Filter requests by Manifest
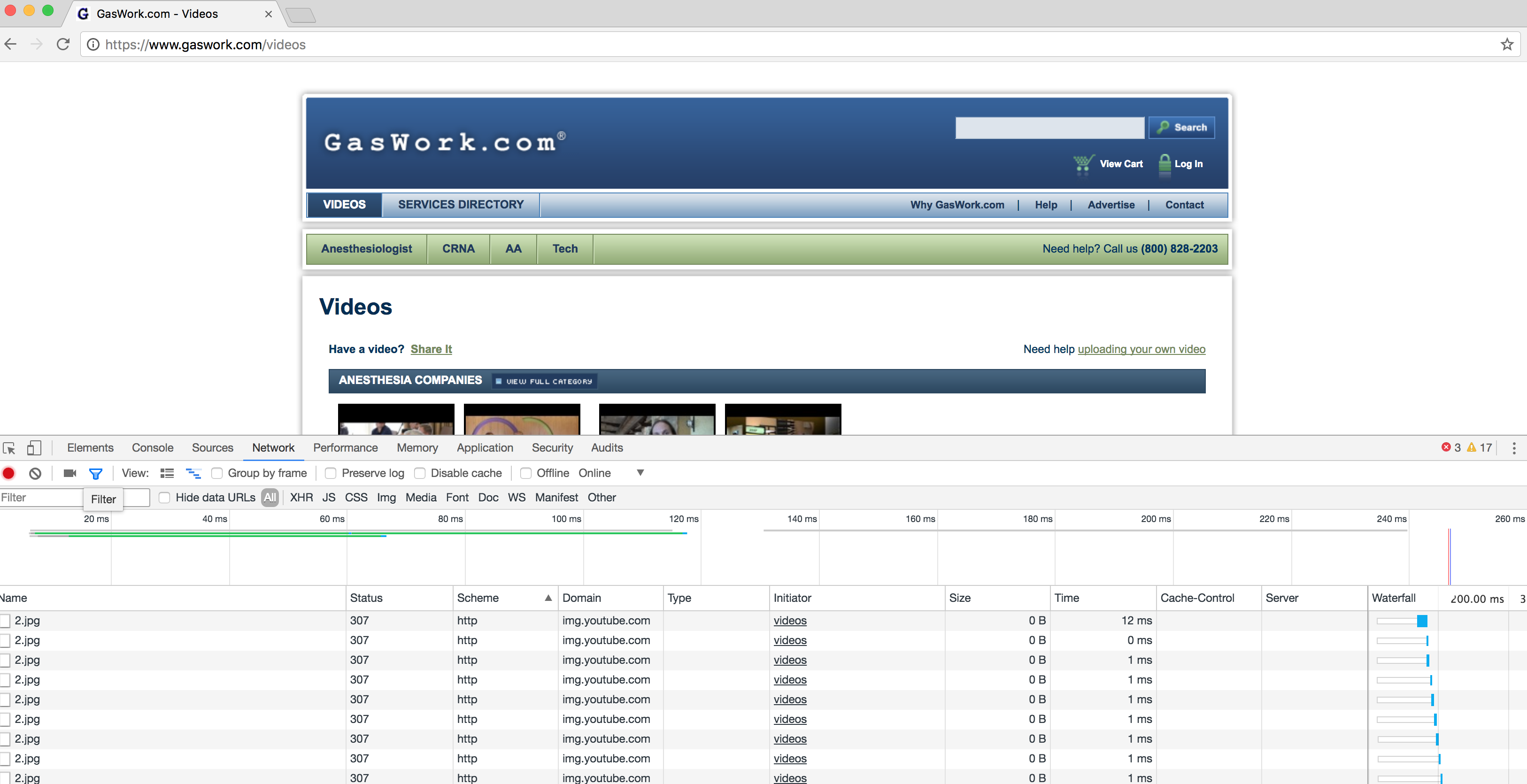The image size is (1527, 784). coord(556,498)
